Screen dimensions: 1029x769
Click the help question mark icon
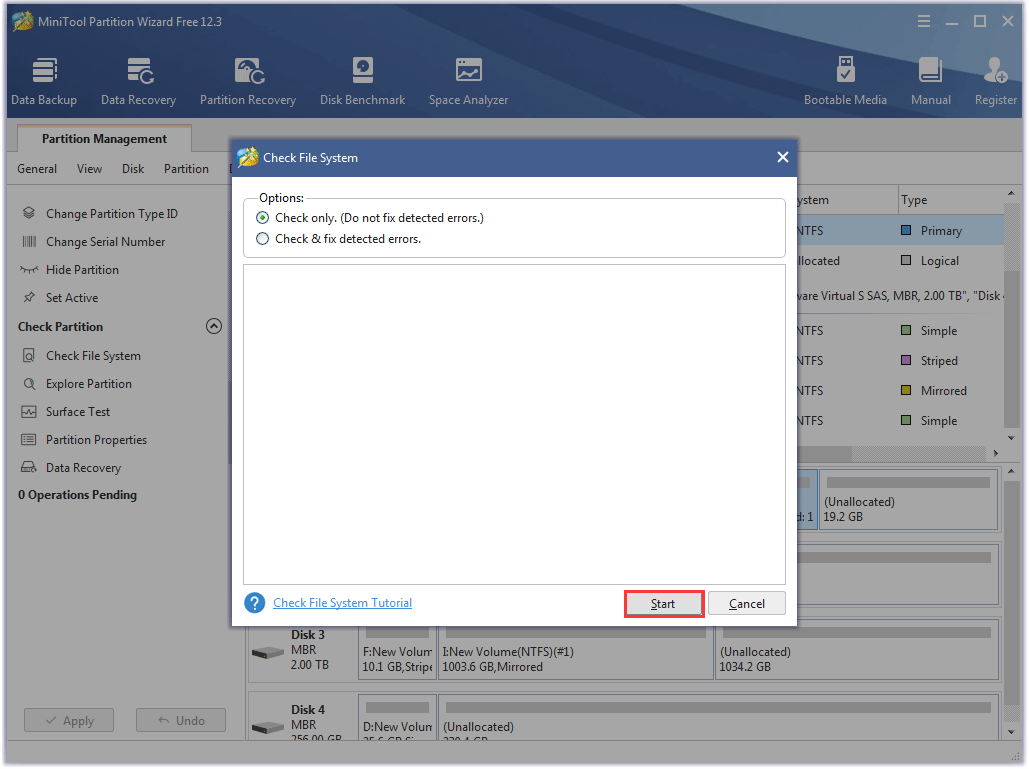point(255,603)
